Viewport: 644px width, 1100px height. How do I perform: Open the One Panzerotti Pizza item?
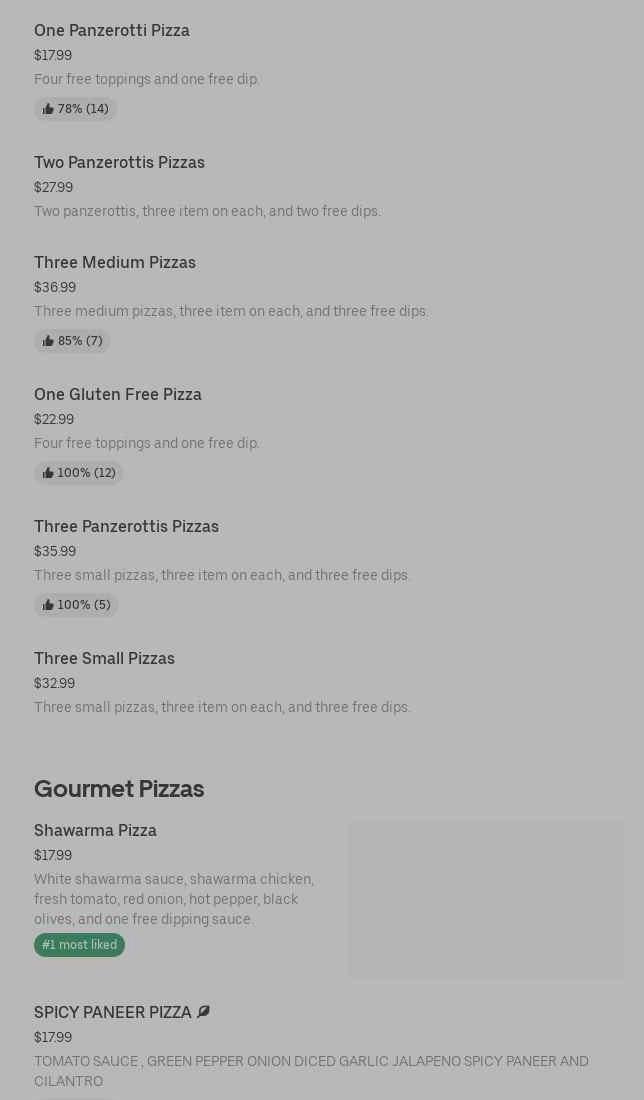[x=112, y=30]
